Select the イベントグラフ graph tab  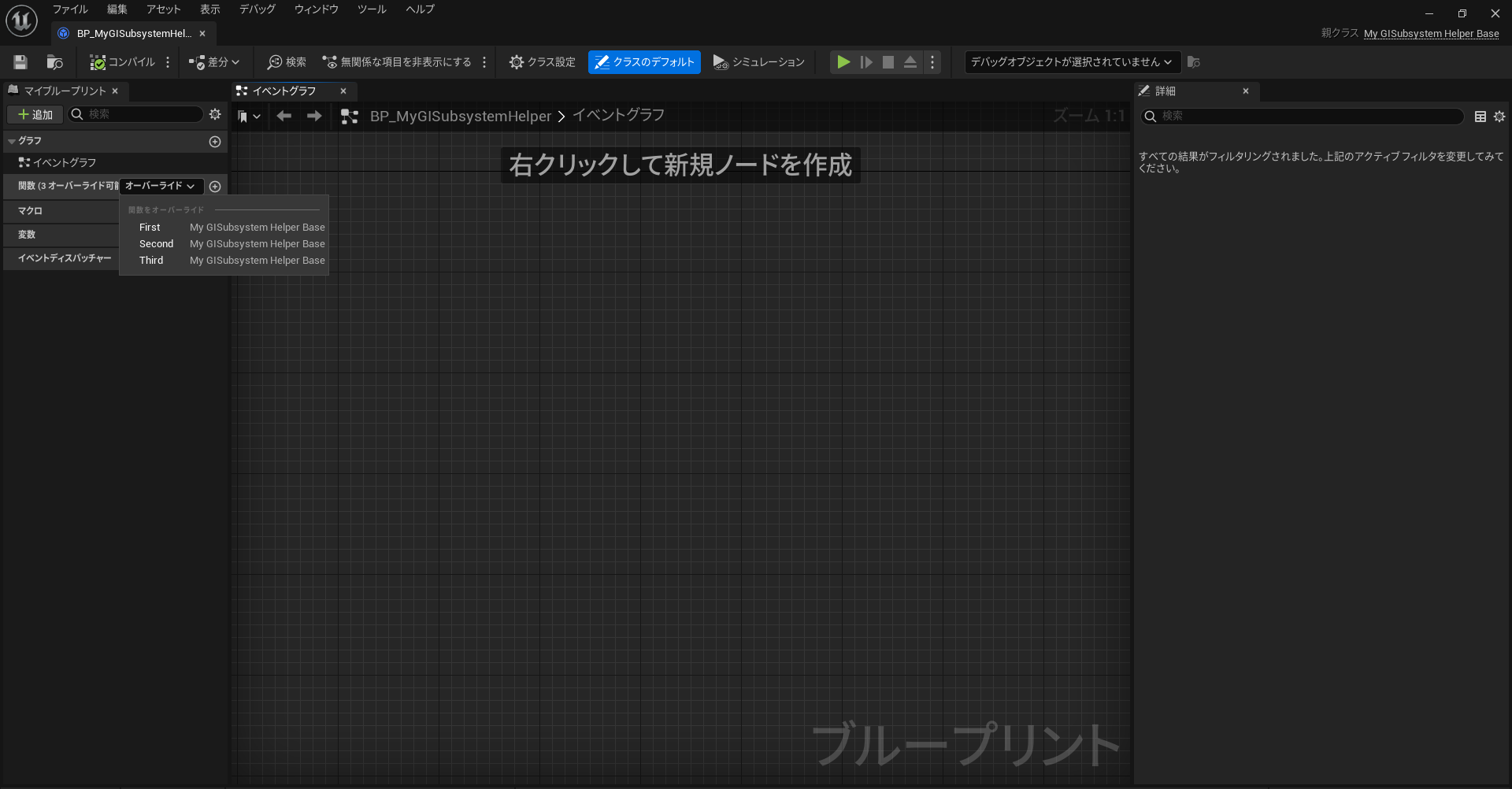coord(292,91)
